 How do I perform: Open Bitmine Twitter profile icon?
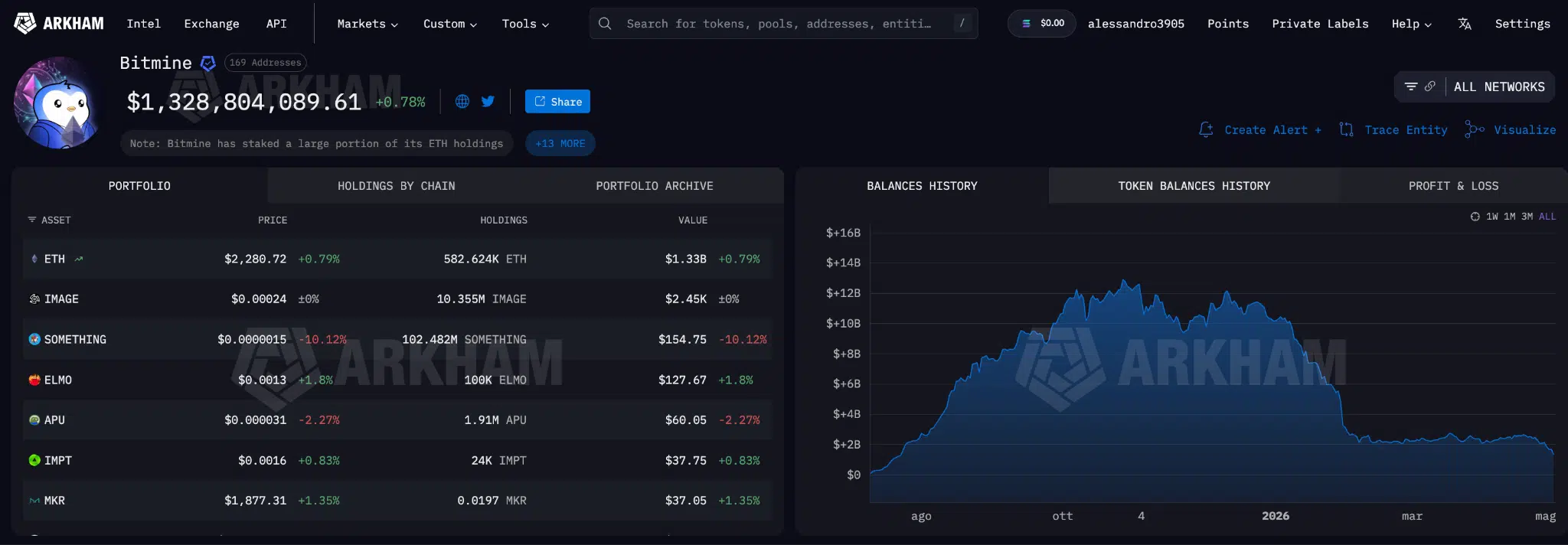coord(488,101)
